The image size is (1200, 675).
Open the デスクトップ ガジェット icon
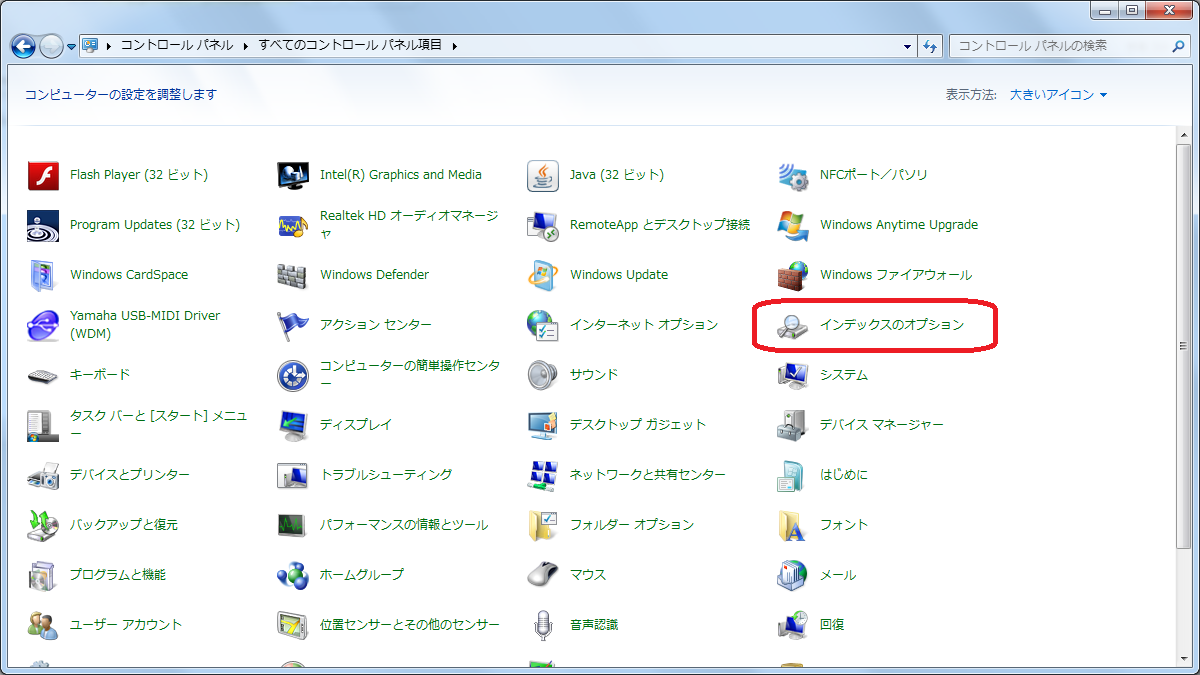(543, 425)
